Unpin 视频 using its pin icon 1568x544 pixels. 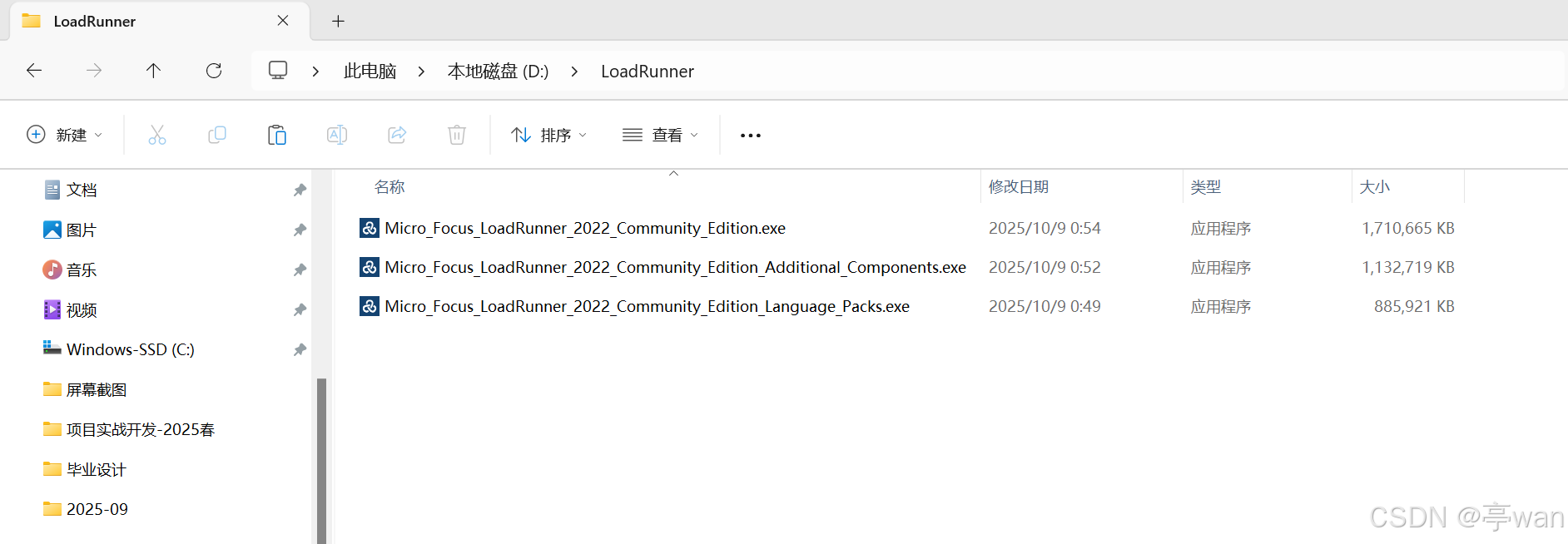300,309
